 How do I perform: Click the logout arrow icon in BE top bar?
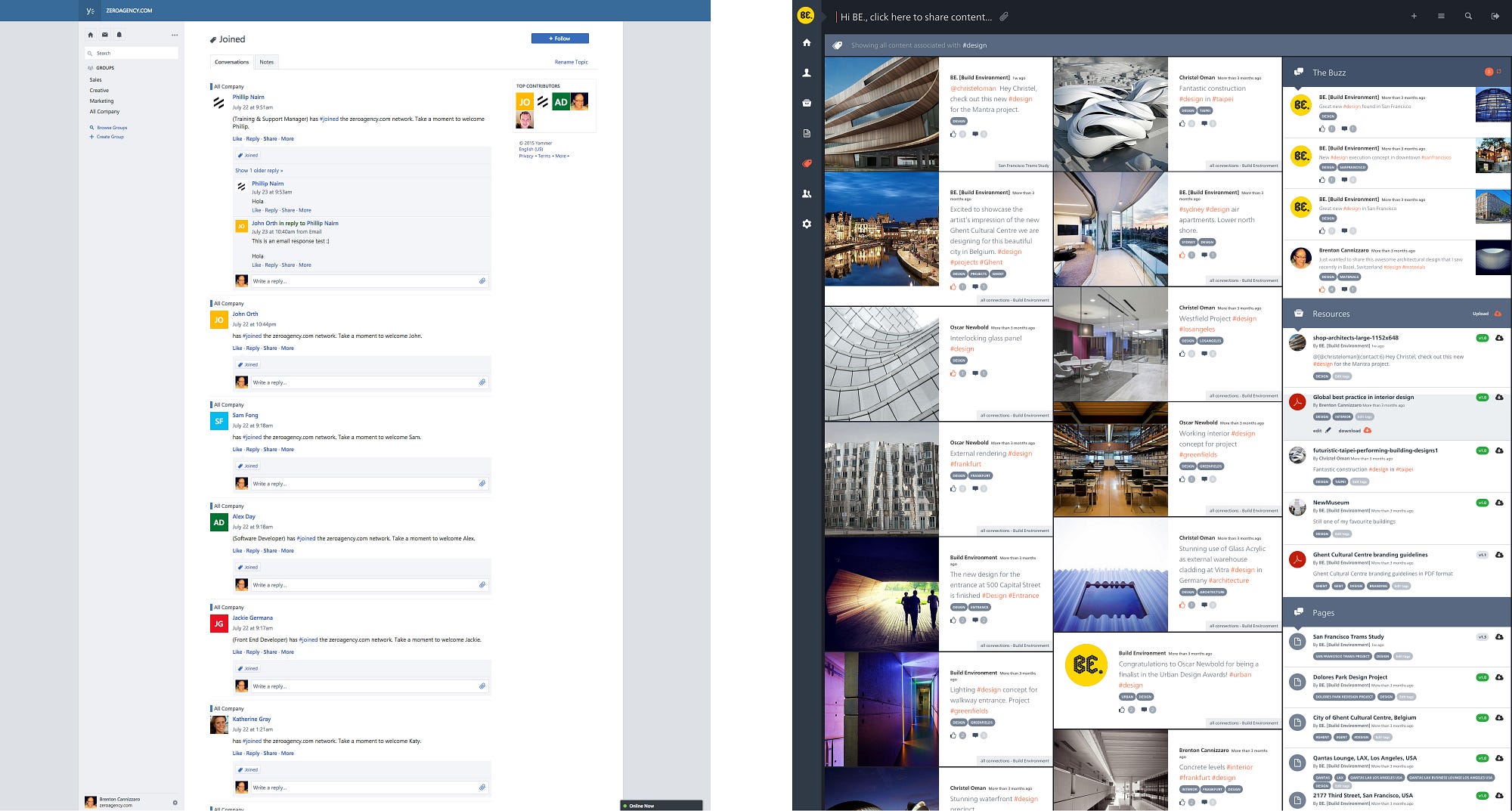click(x=1495, y=16)
